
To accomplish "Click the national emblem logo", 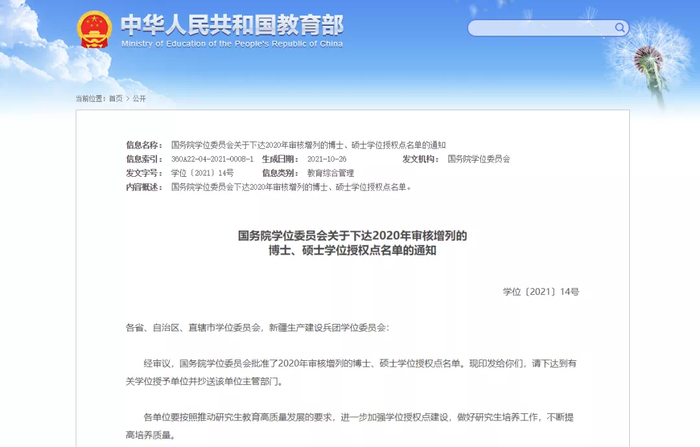I will pyautogui.click(x=94, y=29).
